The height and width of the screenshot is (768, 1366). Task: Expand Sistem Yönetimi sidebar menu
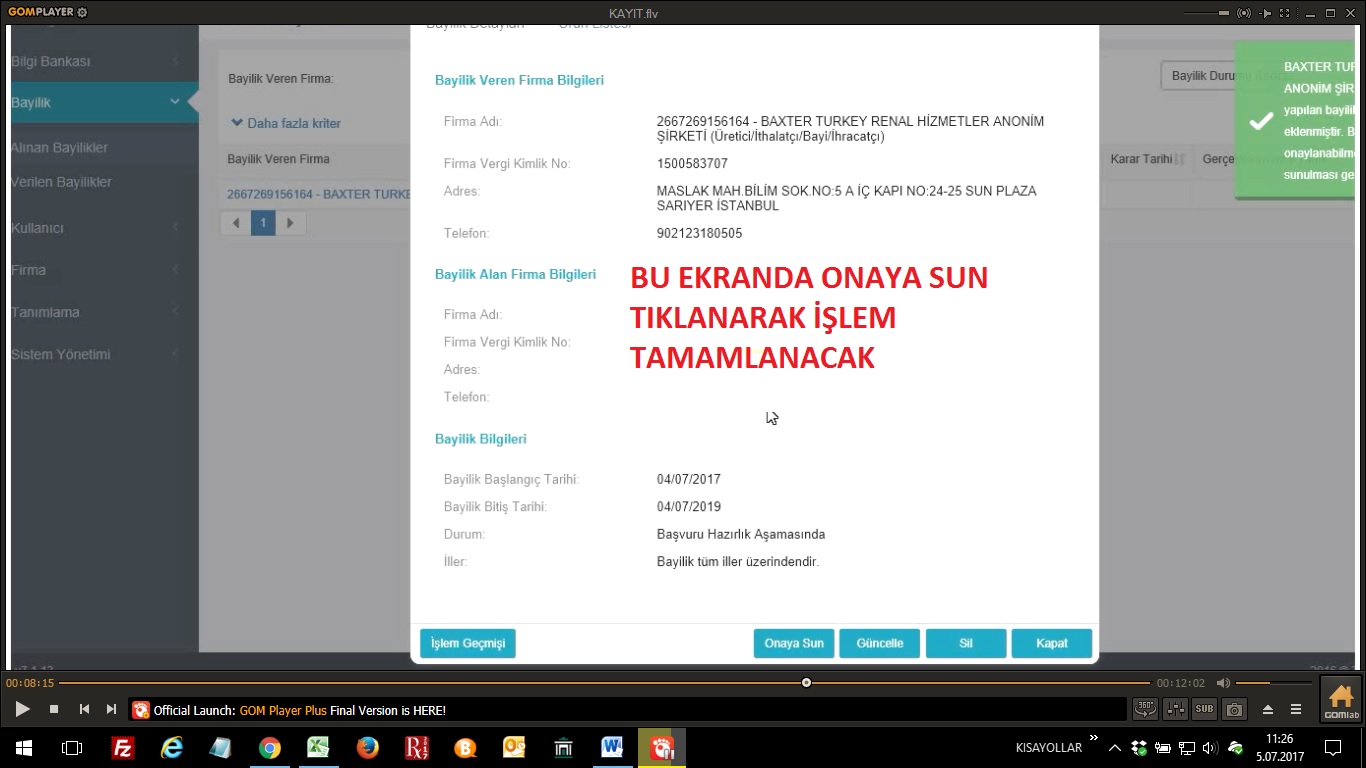[98, 354]
